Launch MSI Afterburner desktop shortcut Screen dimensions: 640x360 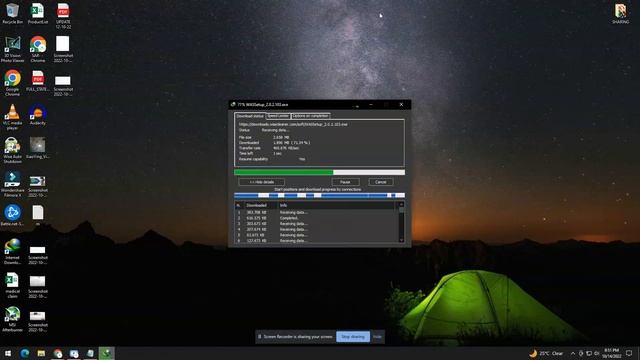click(x=12, y=319)
